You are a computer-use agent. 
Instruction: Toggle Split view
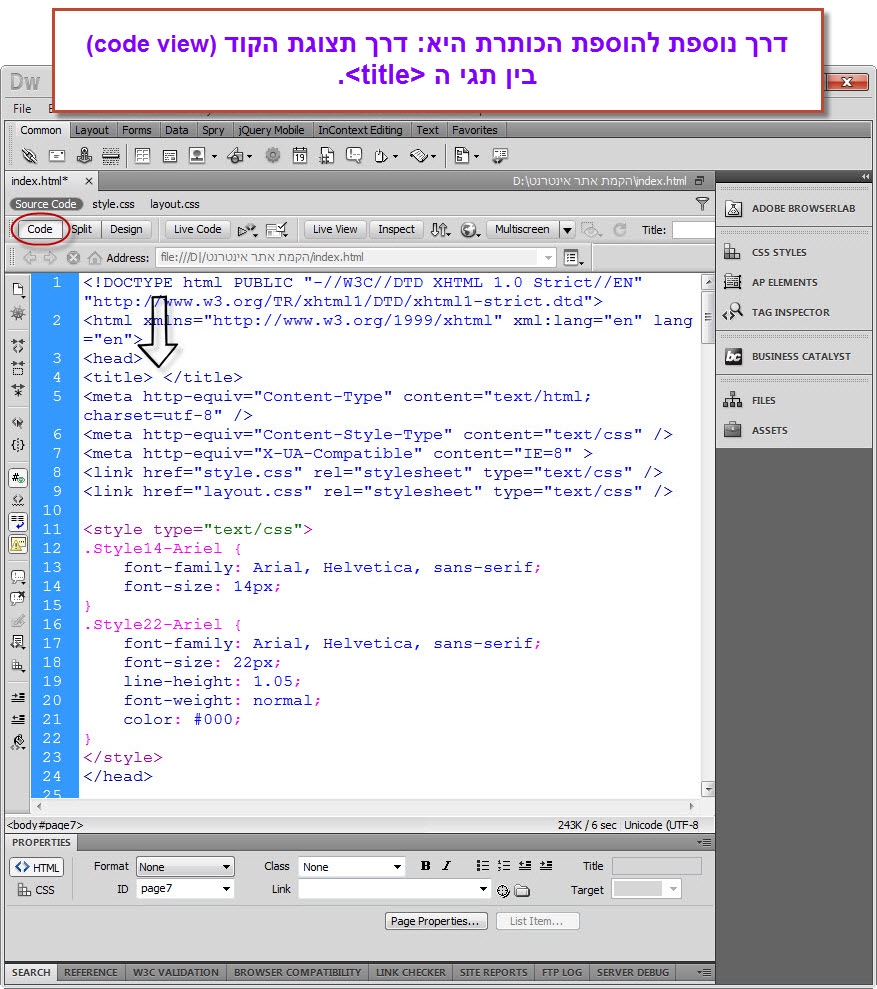pos(82,229)
